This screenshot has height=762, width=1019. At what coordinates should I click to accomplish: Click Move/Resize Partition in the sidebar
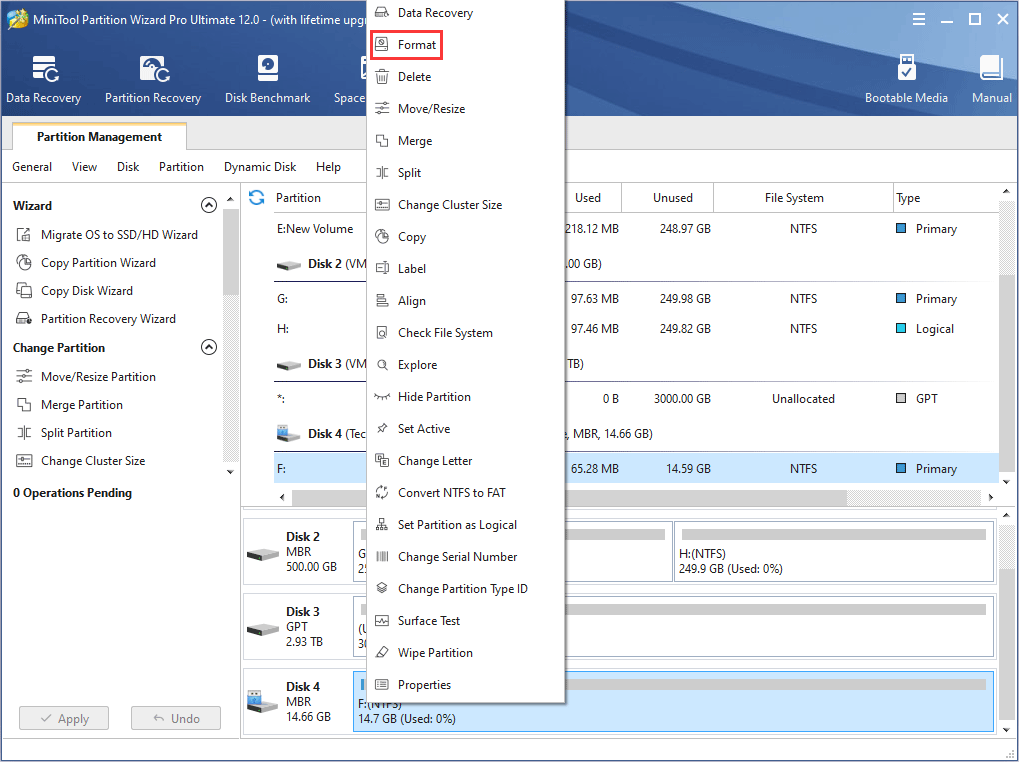tap(86, 376)
